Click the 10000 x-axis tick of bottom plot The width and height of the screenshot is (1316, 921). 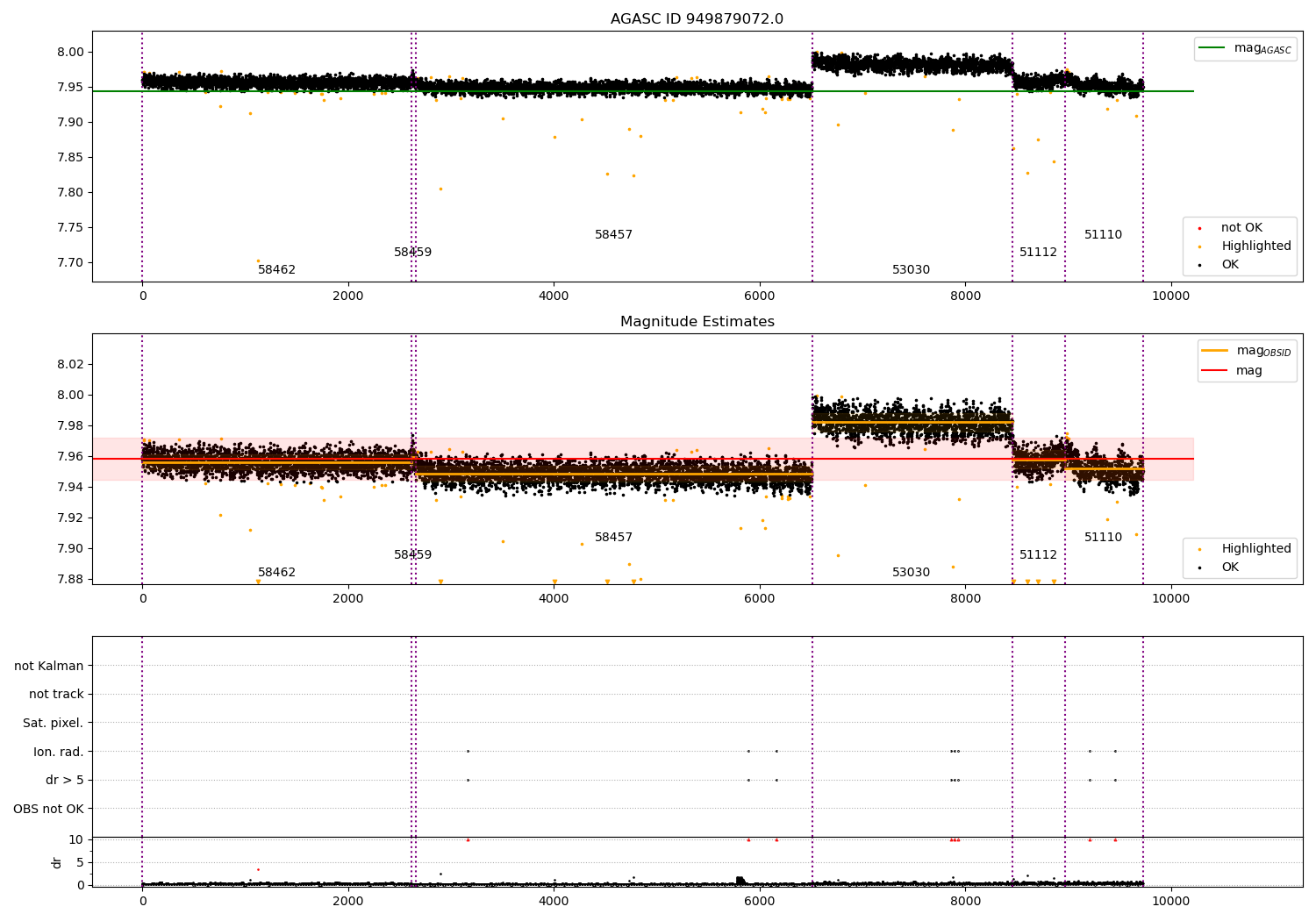[x=1170, y=901]
